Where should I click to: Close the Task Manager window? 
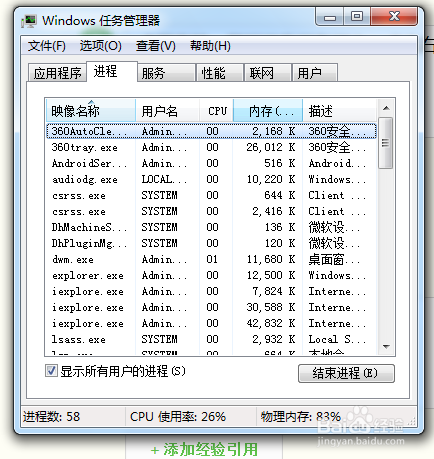394,17
